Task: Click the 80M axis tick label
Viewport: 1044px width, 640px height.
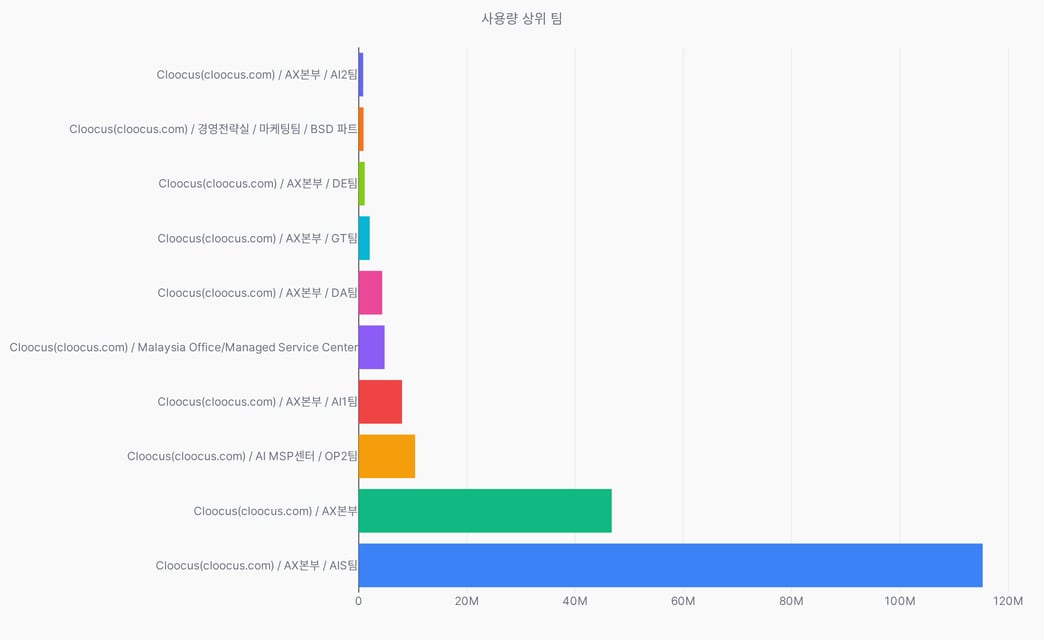Action: click(x=792, y=601)
